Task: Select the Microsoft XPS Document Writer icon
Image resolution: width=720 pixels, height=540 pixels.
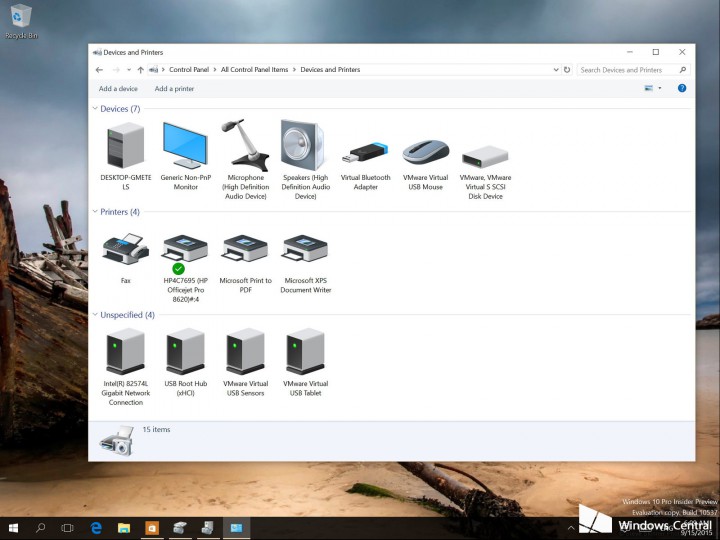Action: [305, 249]
